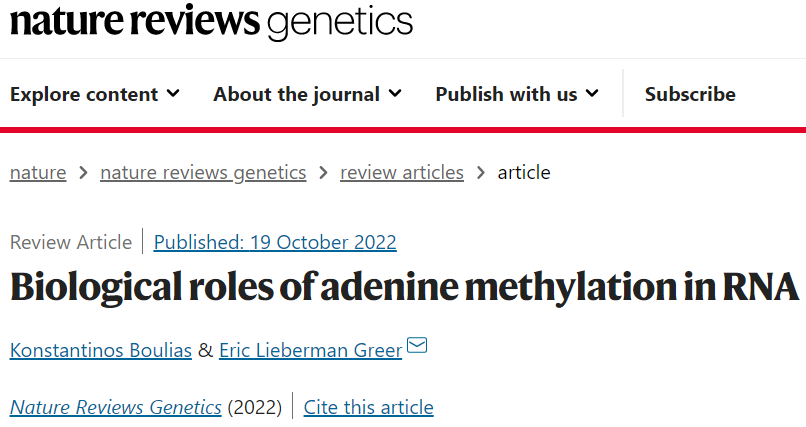Click the current article breadcrumb text
This screenshot has width=806, height=427.
[x=524, y=172]
